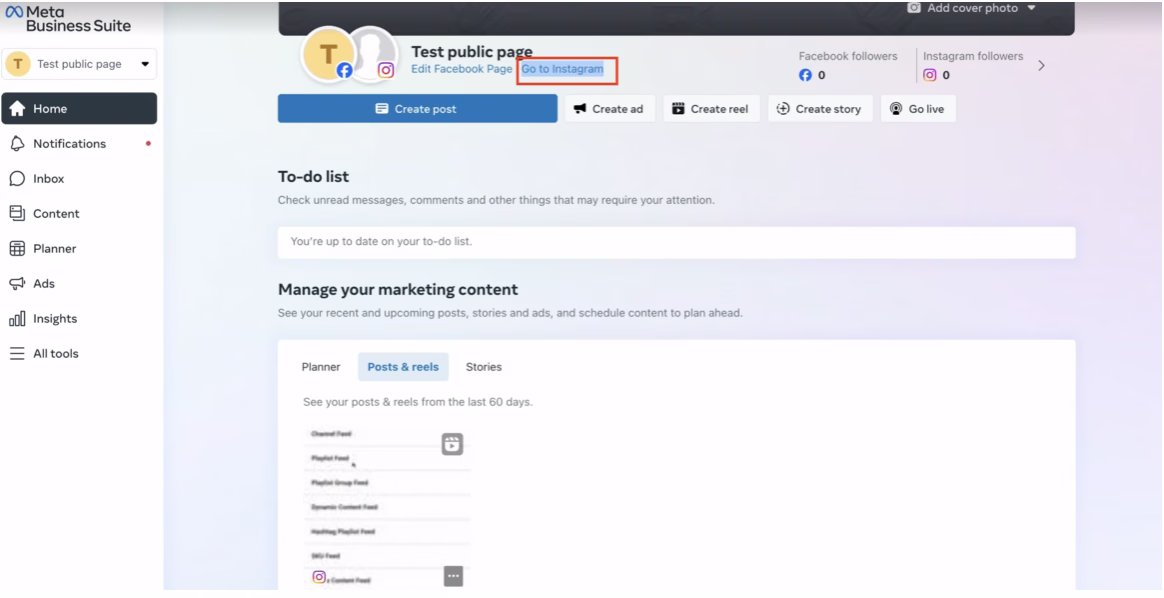Click the Facebook followers count icon
The image size is (1164, 598).
(x=805, y=75)
